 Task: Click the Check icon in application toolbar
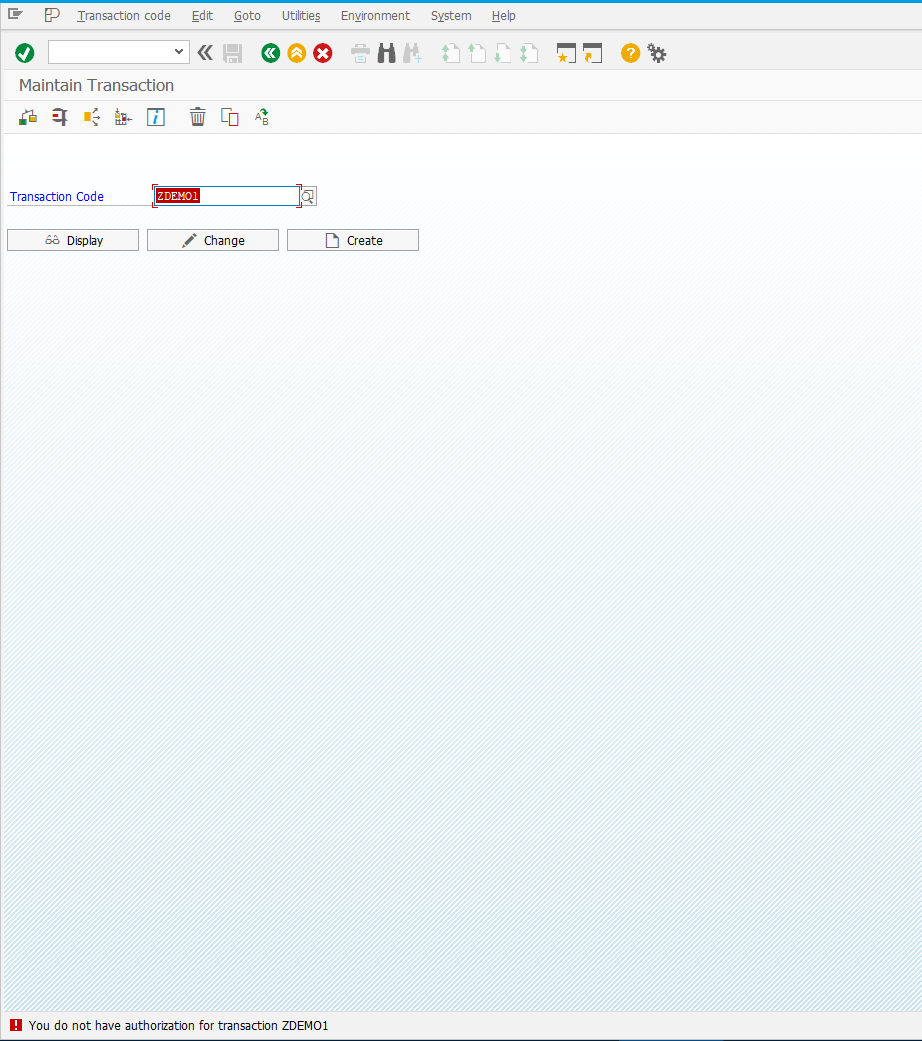28,118
